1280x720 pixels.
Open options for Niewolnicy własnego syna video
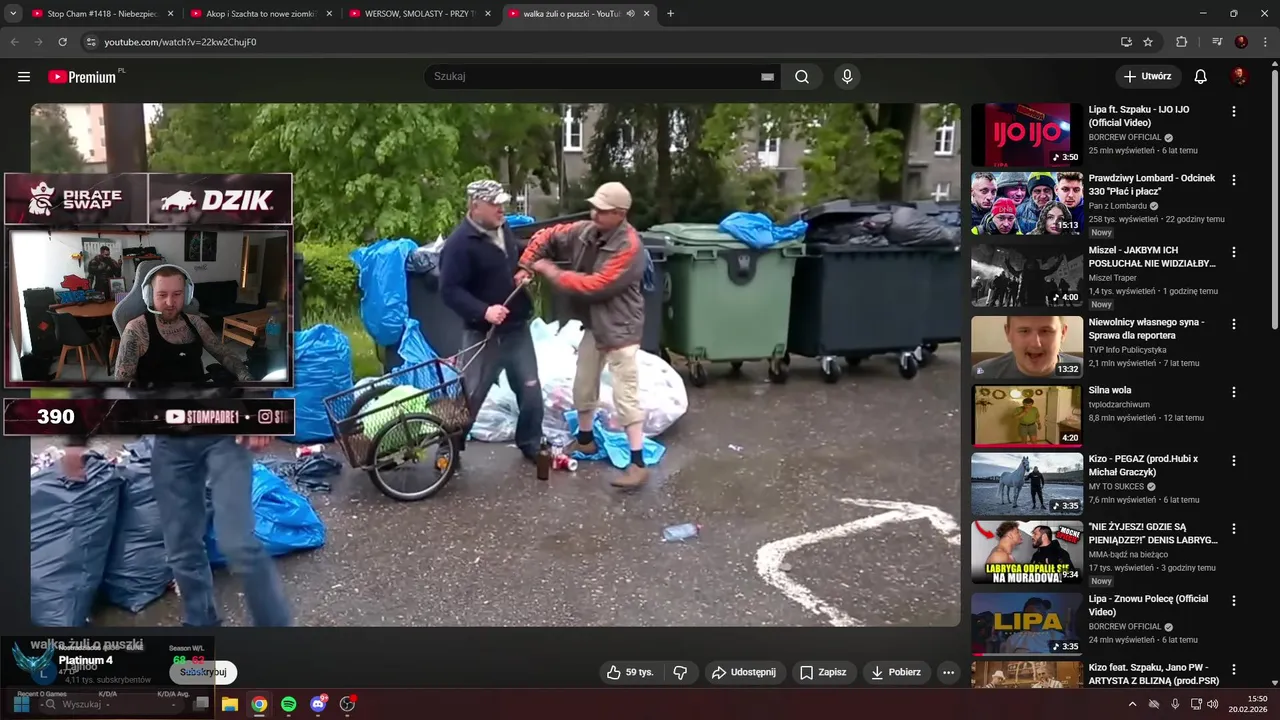[1234, 324]
